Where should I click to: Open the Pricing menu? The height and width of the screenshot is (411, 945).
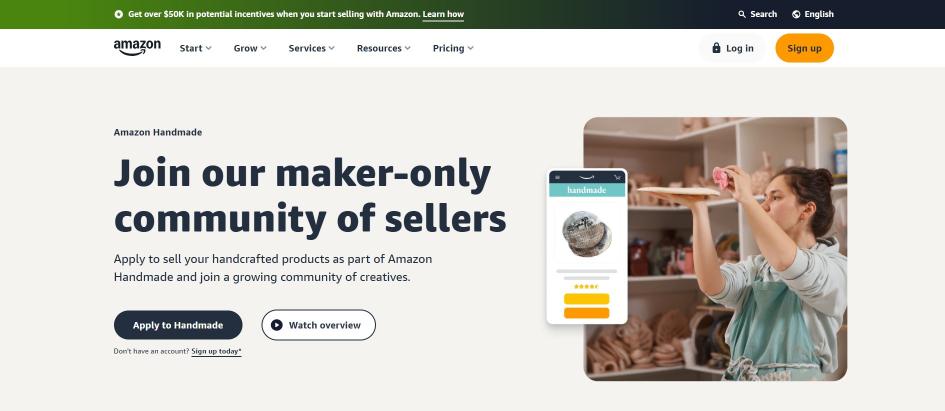(x=453, y=48)
